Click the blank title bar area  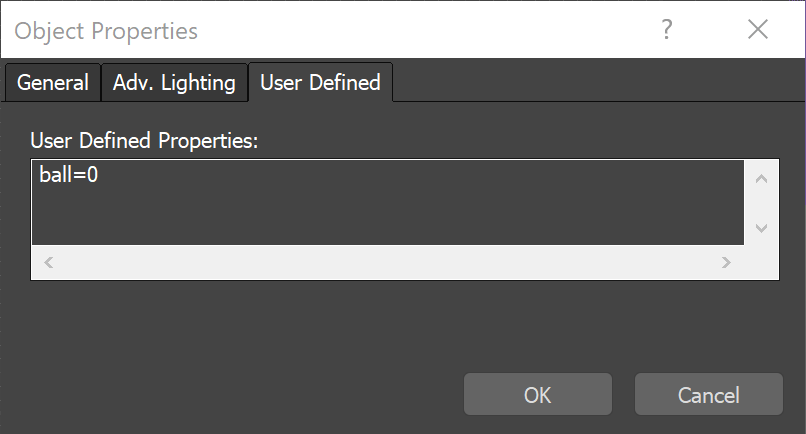coord(420,30)
